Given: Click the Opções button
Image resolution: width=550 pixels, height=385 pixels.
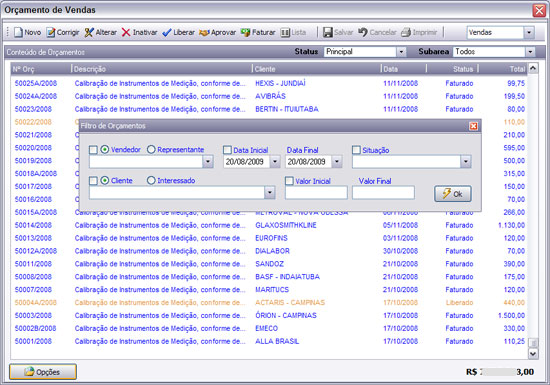Looking at the screenshot, I should pyautogui.click(x=43, y=372).
